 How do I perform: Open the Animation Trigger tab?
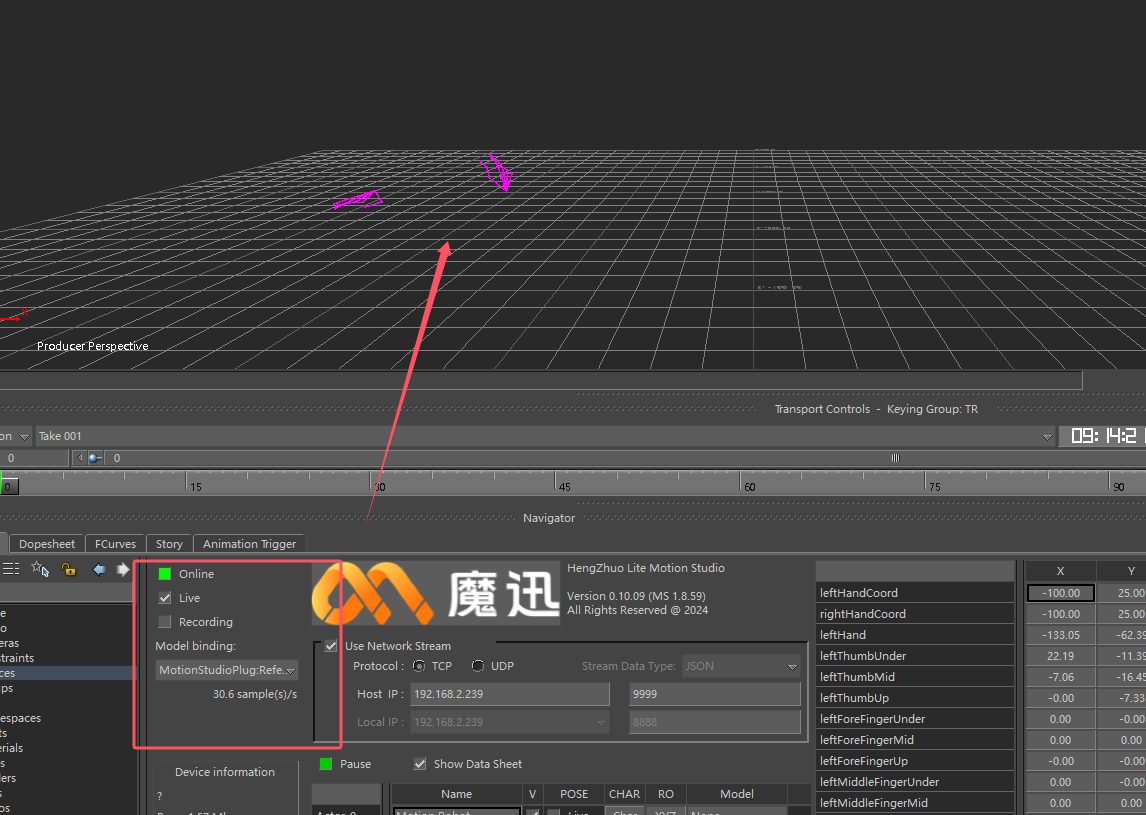click(249, 544)
